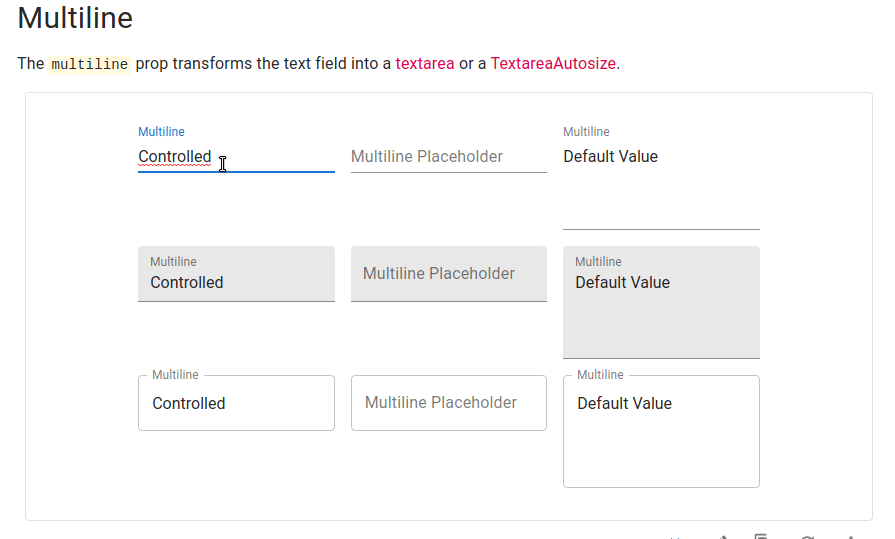
Task: Copy the demo source with the copy icon
Action: [761, 537]
